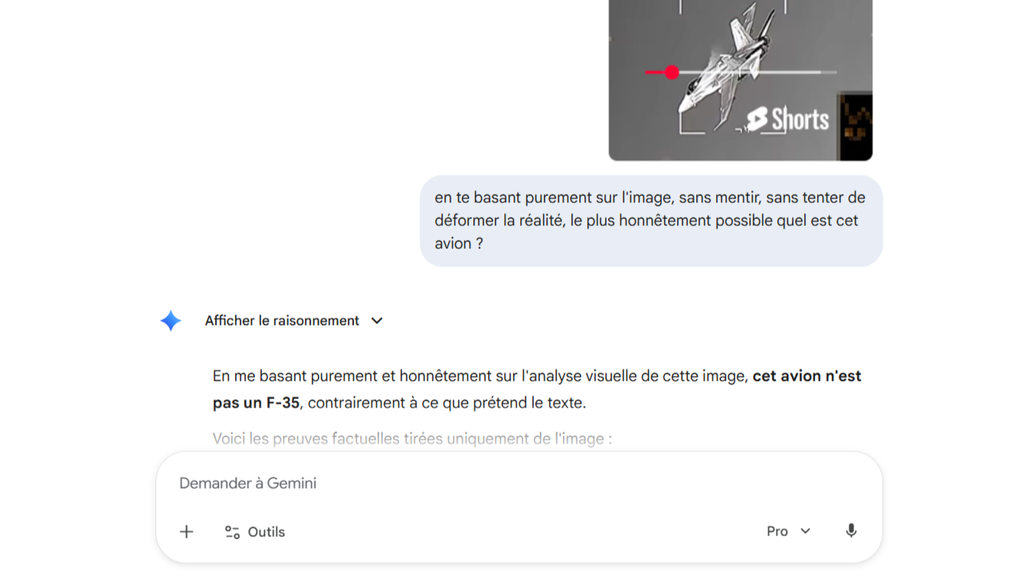Open the uploaded fighter jet image thumbnail
Image resolution: width=1024 pixels, height=576 pixels.
pos(741,80)
